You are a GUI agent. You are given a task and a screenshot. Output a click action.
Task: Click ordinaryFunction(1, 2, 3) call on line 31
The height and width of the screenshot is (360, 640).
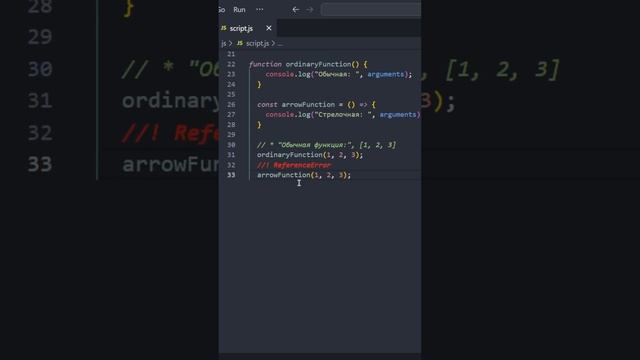point(310,155)
